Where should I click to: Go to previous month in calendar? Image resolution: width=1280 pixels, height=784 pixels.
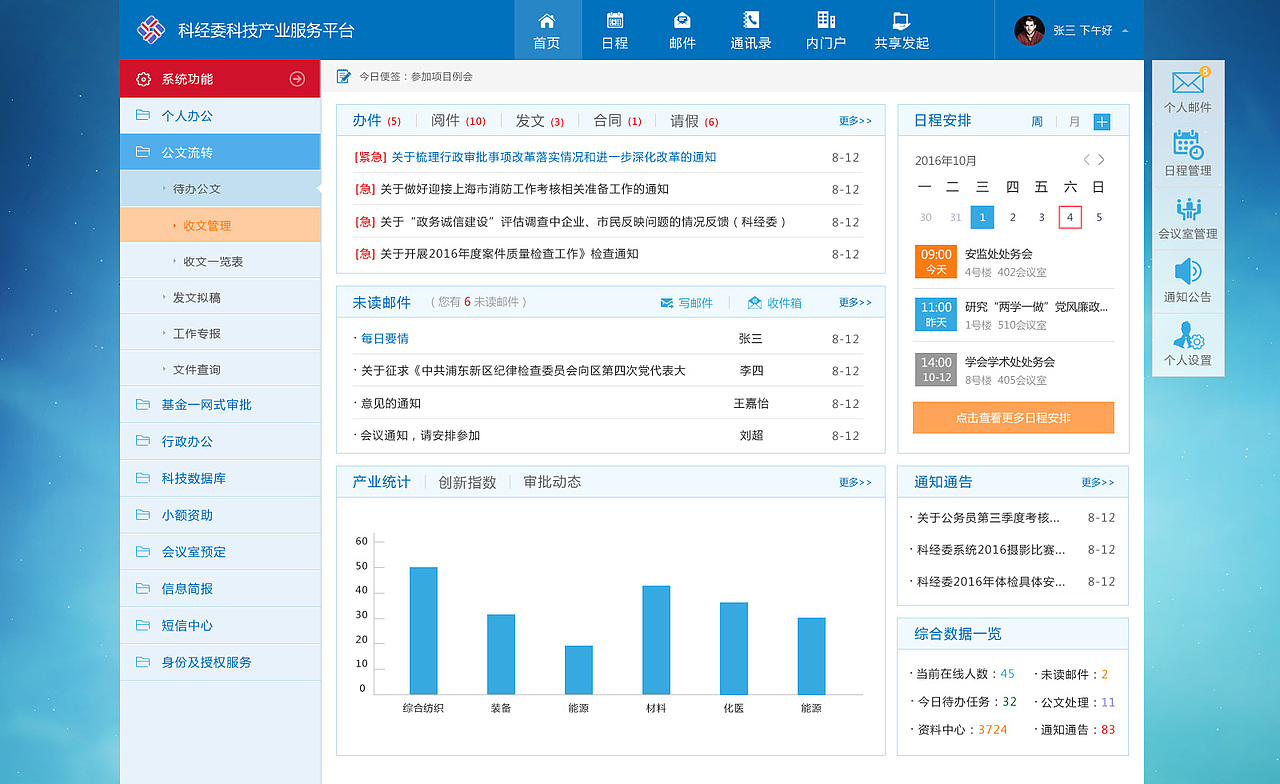[1086, 160]
